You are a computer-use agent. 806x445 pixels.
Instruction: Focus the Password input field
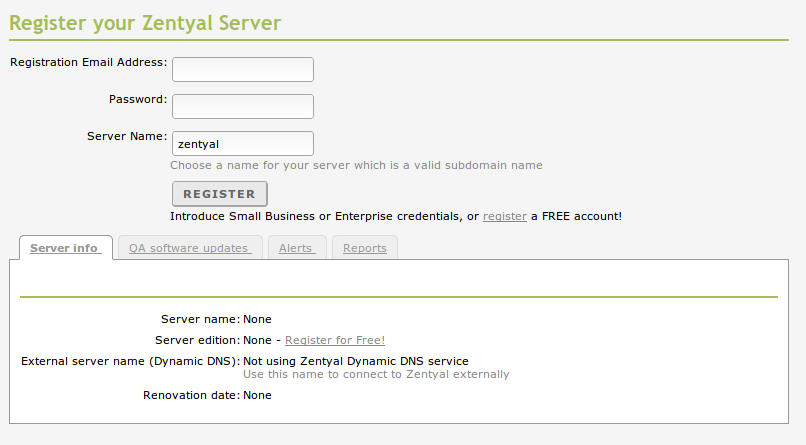click(x=243, y=106)
